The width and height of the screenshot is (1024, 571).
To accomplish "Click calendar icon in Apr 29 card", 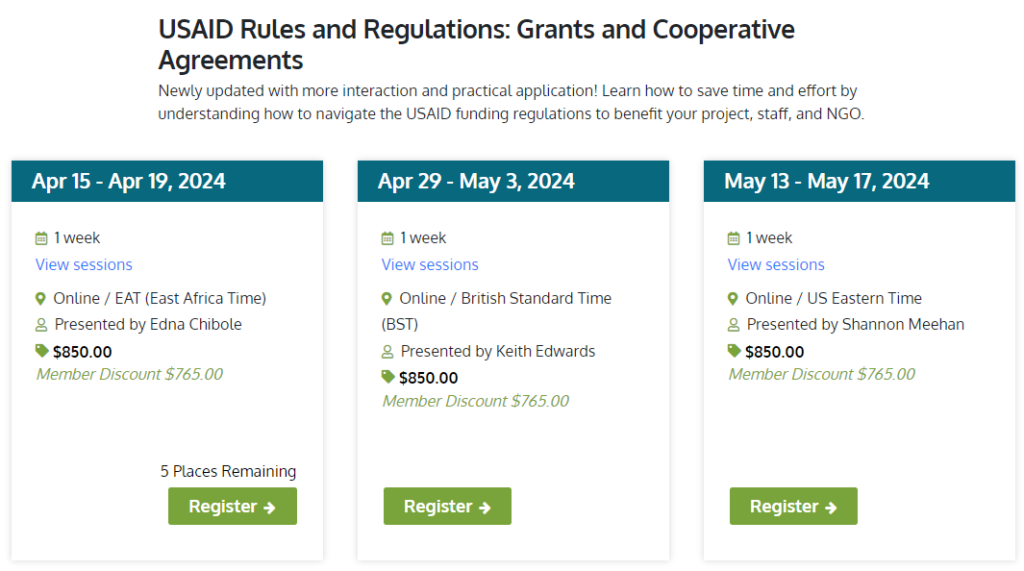I will 387,238.
